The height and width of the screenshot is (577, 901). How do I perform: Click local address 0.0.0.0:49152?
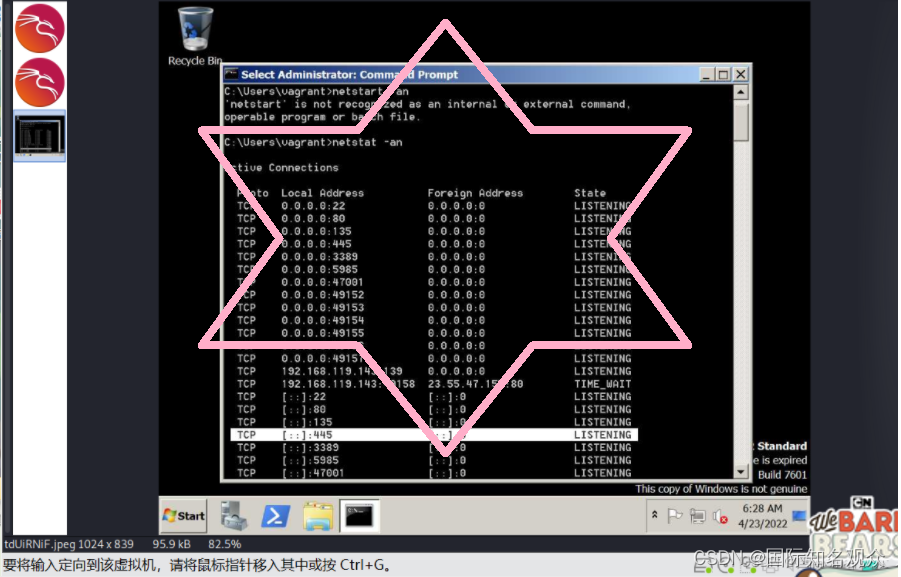click(x=322, y=295)
